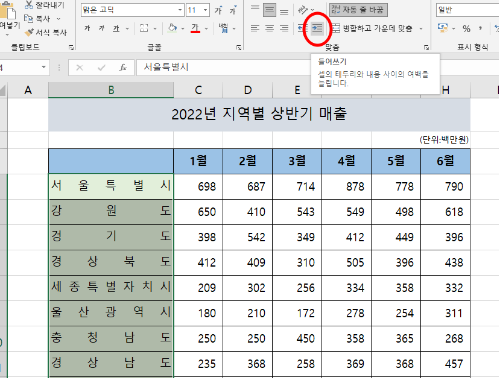The image size is (499, 378).
Task: Align text right icon
Action: 284,28
